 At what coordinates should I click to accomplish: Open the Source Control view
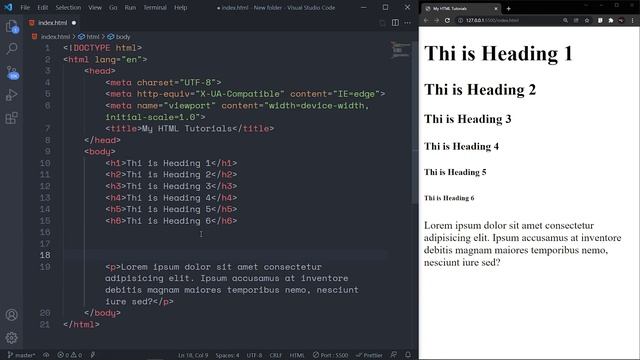[x=12, y=73]
